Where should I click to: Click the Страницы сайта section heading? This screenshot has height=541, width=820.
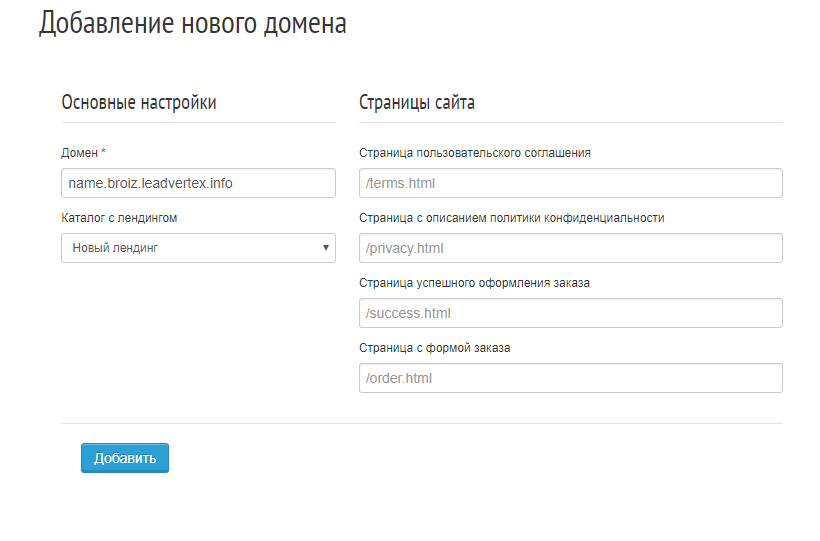coord(417,102)
